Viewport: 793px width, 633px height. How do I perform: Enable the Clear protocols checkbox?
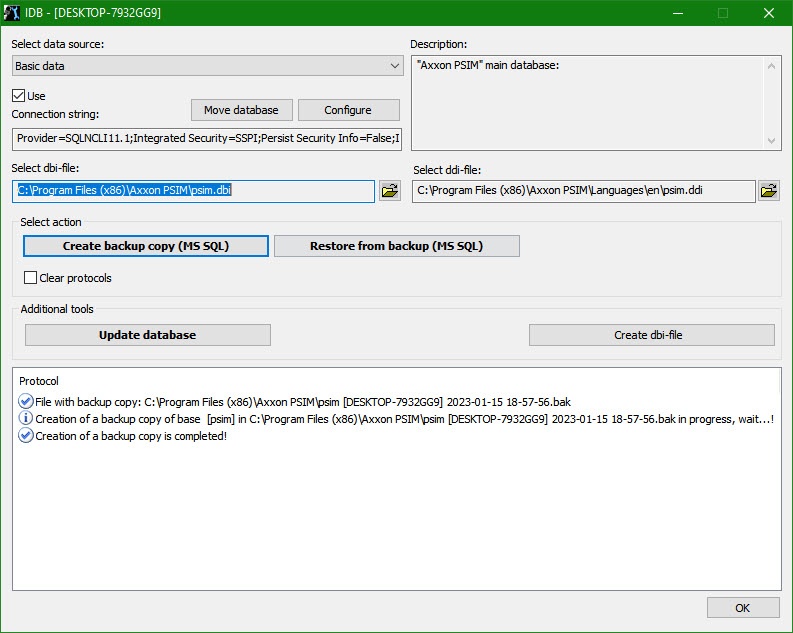30,278
